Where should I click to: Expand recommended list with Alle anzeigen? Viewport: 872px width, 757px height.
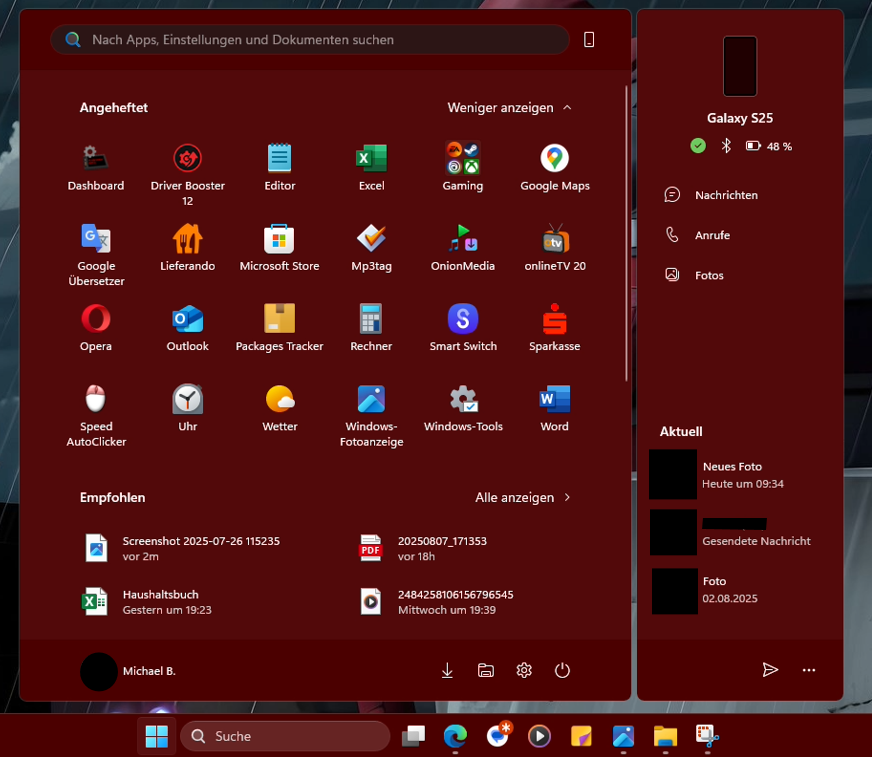coord(523,497)
